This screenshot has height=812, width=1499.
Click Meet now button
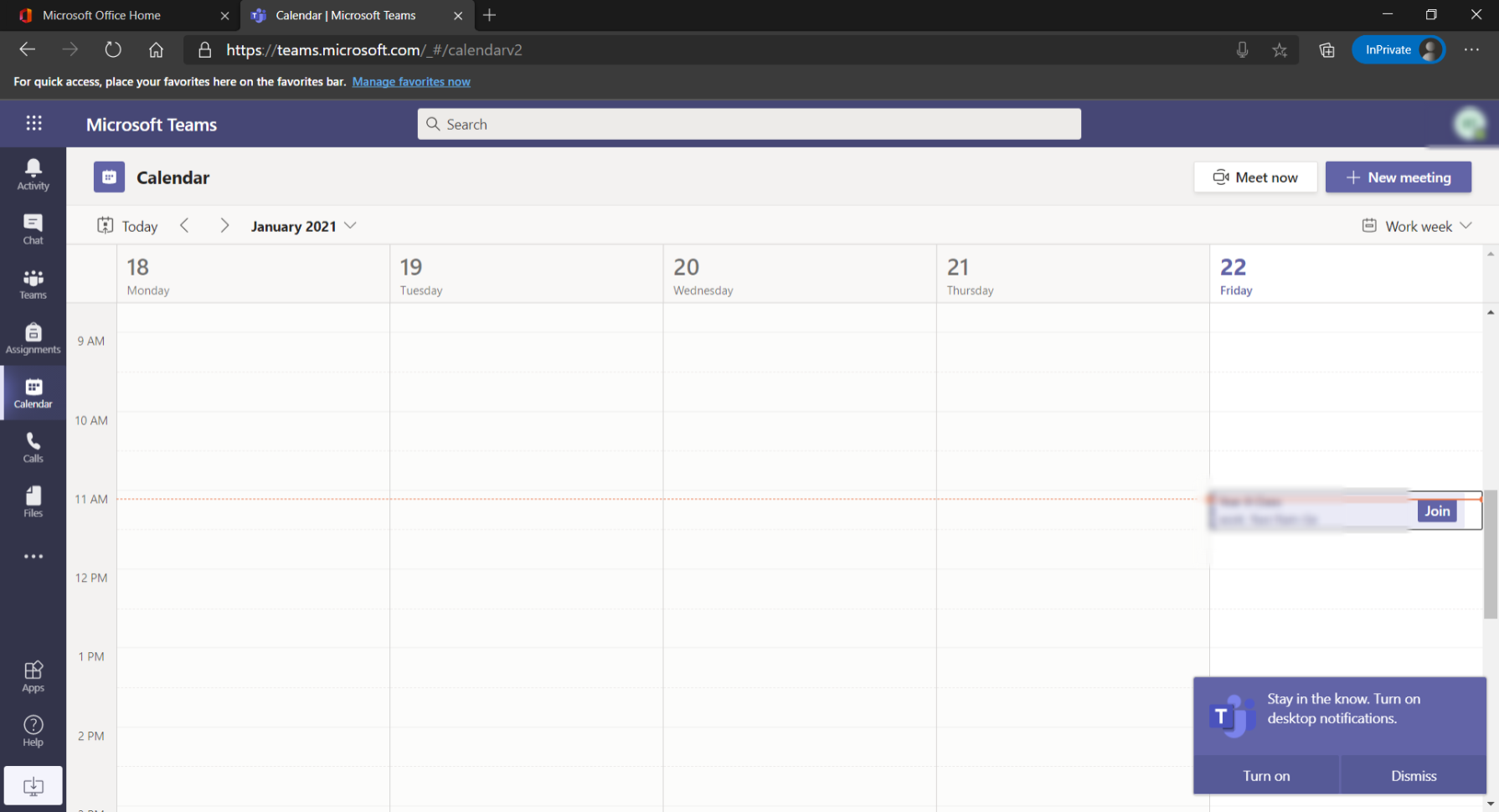tap(1255, 177)
